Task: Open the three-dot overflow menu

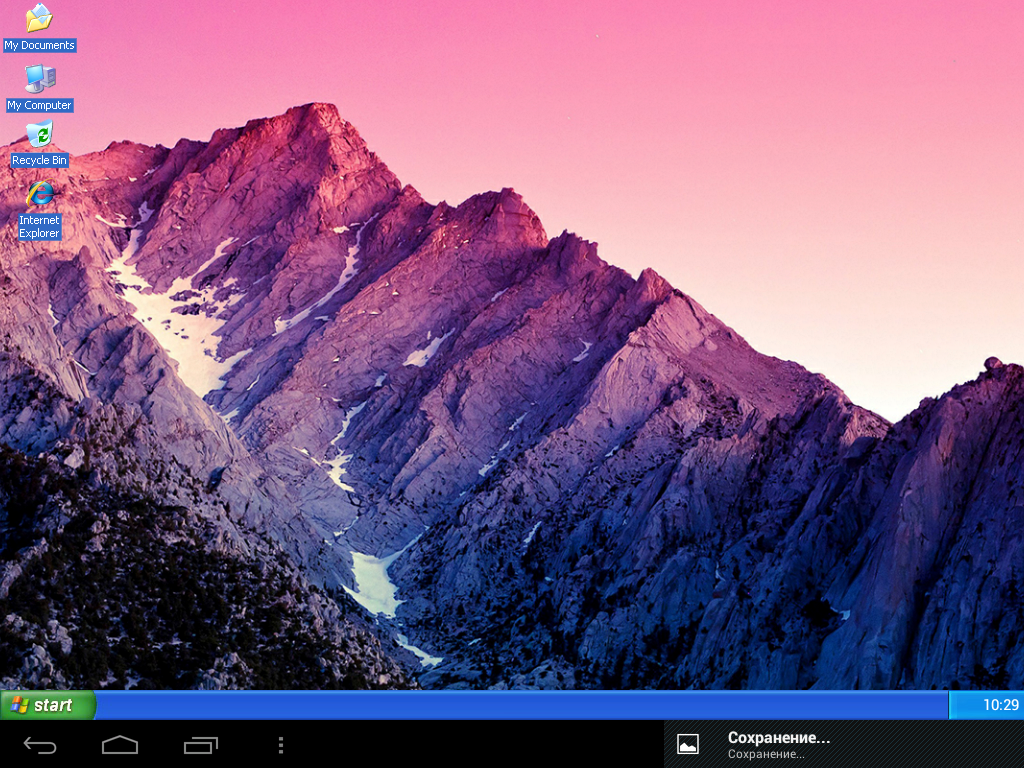Action: (281, 745)
